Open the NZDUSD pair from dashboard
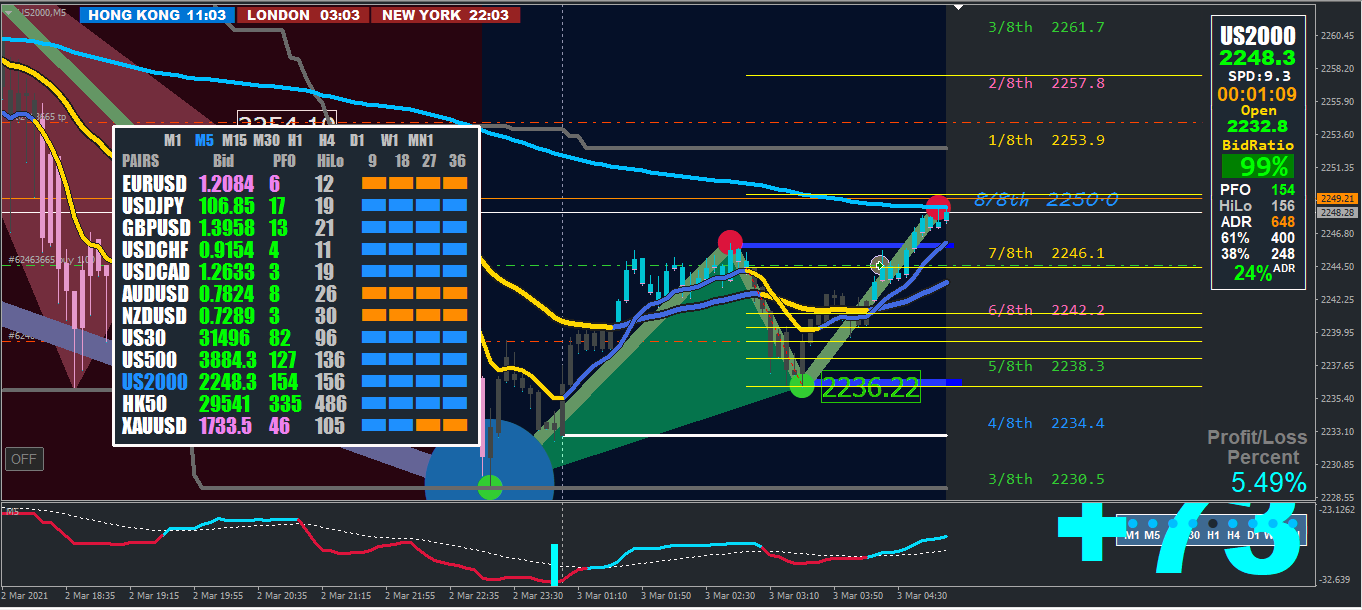The image size is (1362, 610). 155,316
